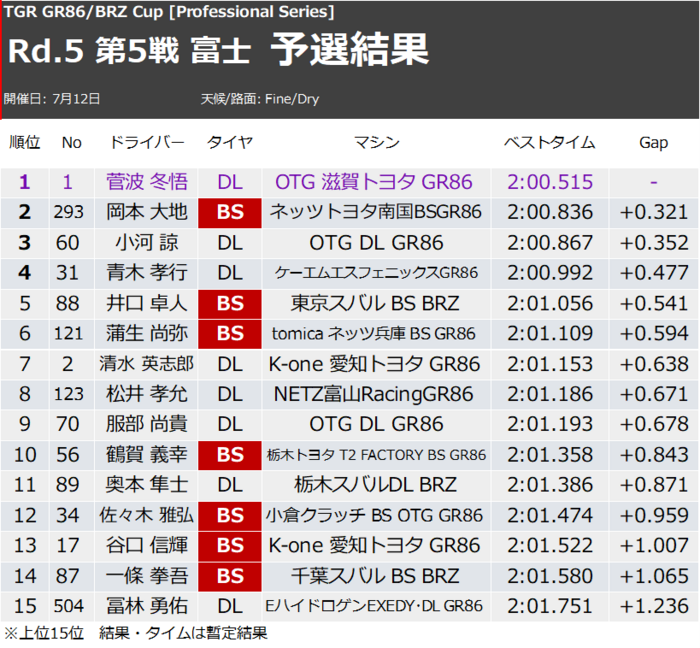Click gap value +0.843

654,455
